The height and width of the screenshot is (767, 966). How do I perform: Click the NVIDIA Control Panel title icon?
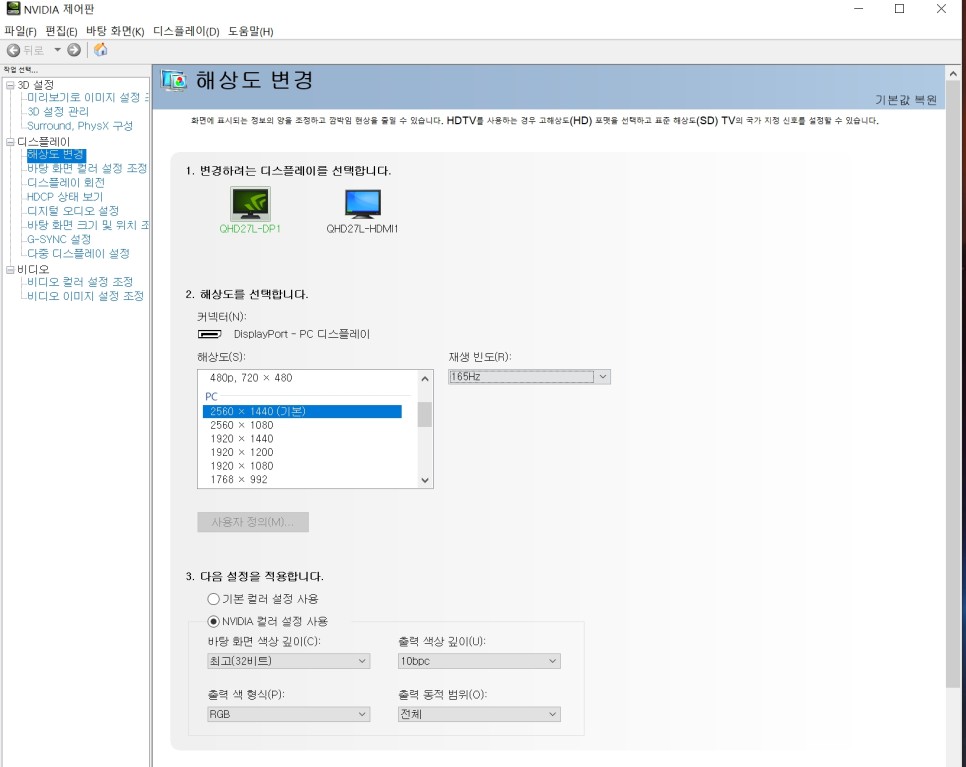tap(13, 9)
